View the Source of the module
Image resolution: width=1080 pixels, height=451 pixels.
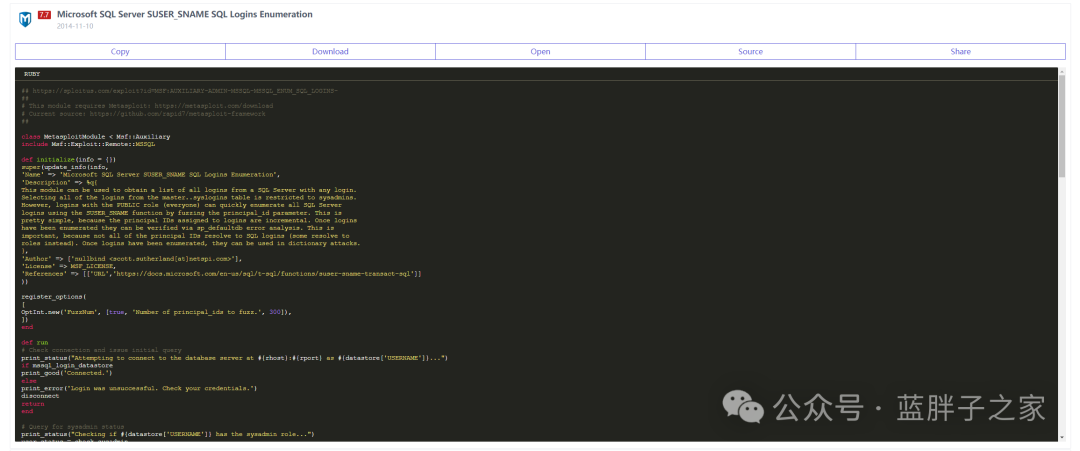coord(751,52)
